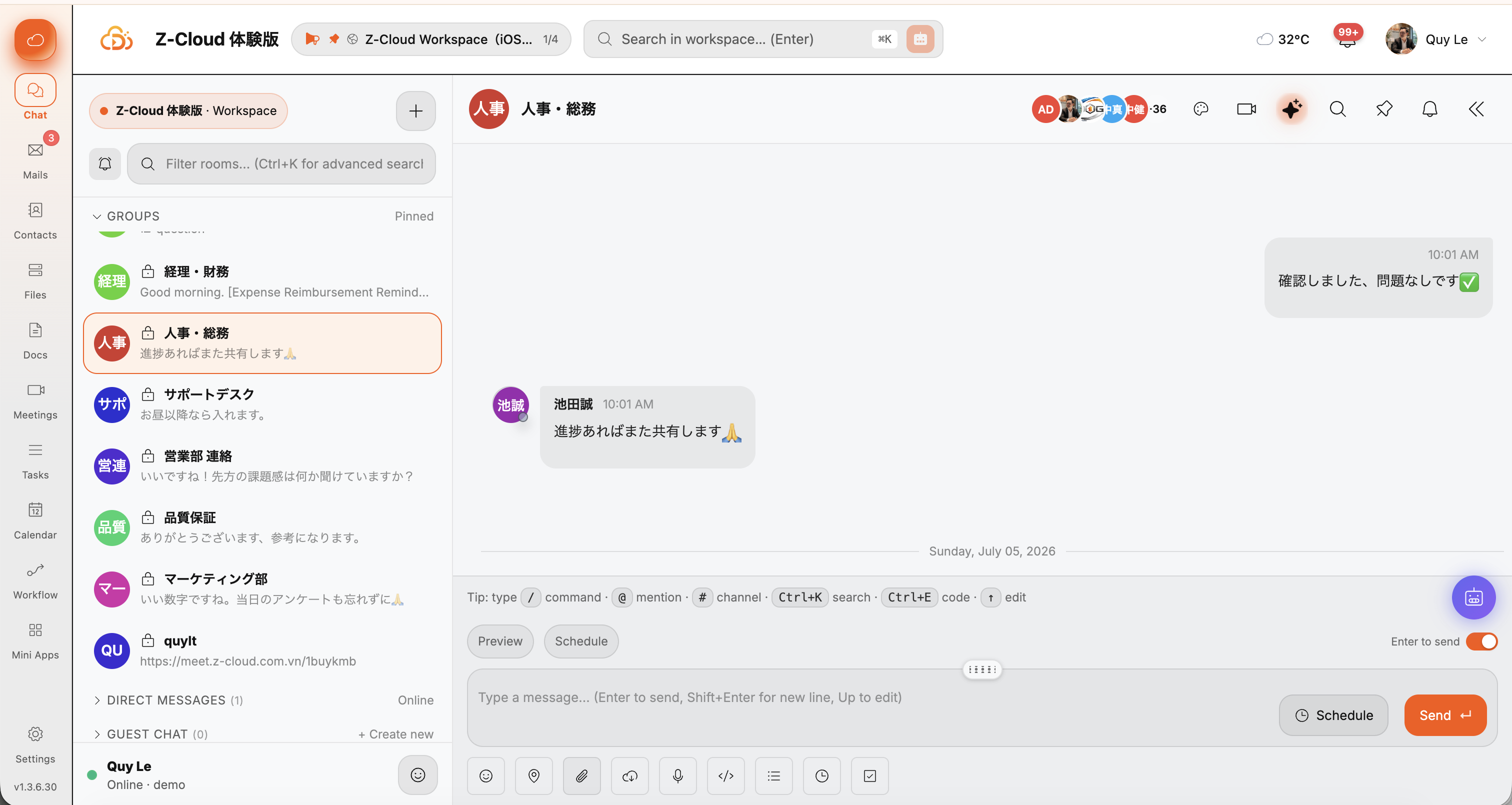Screen dimensions: 1512x805
Task: Click the Preview button
Action: (x=500, y=641)
